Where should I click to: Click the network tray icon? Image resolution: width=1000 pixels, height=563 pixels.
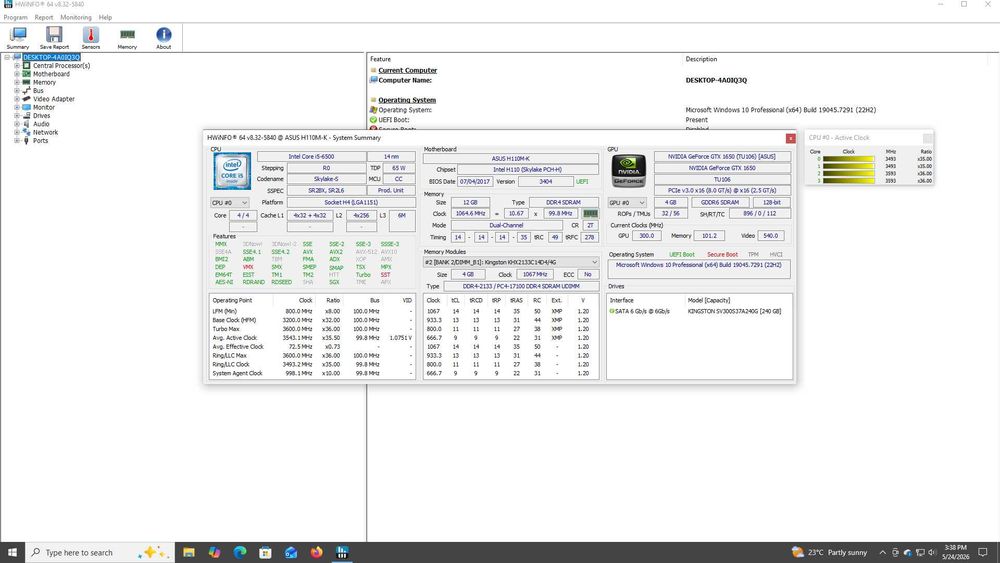tap(920, 552)
